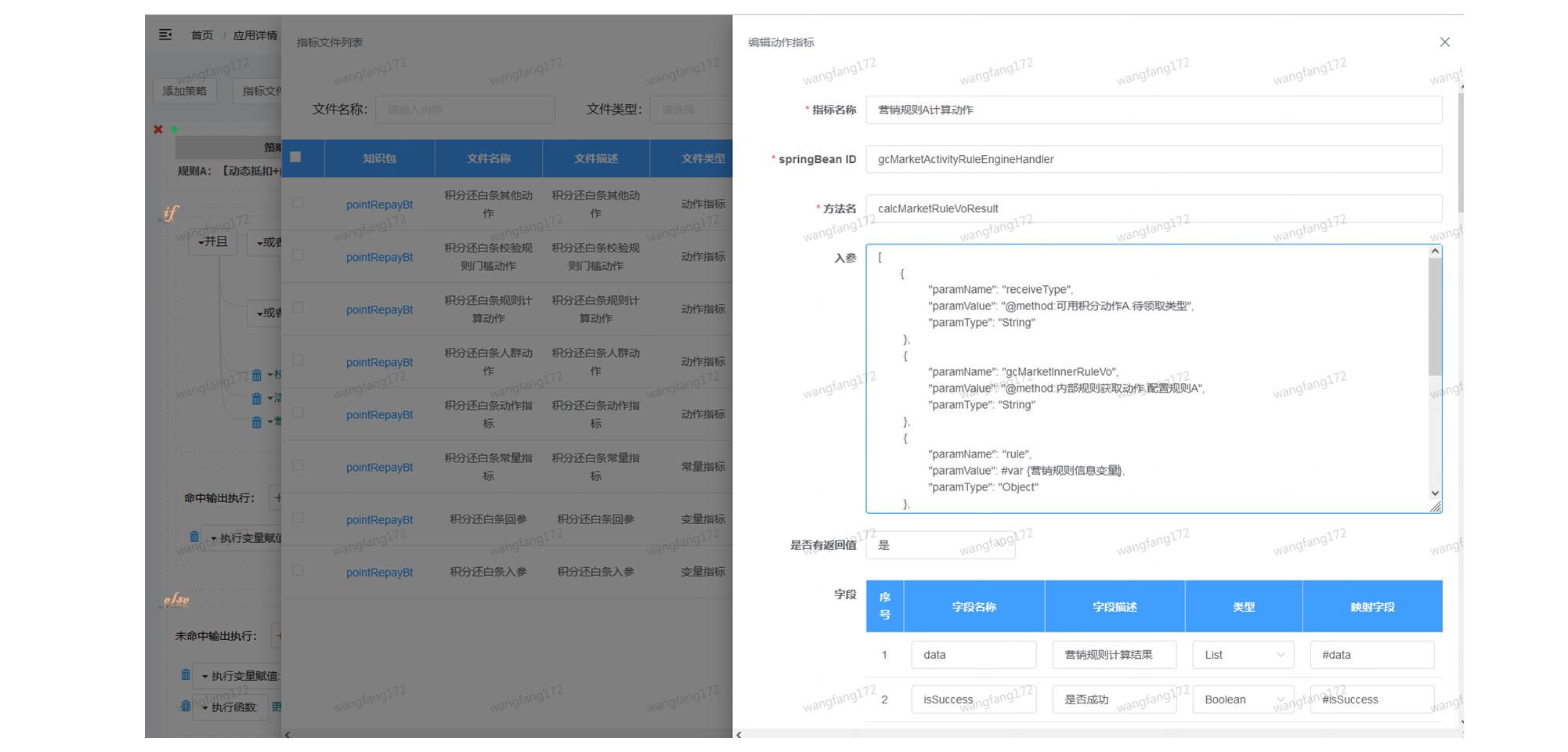Click left scroll arrow under file list panel
This screenshot has width=1568, height=752.
[x=287, y=734]
